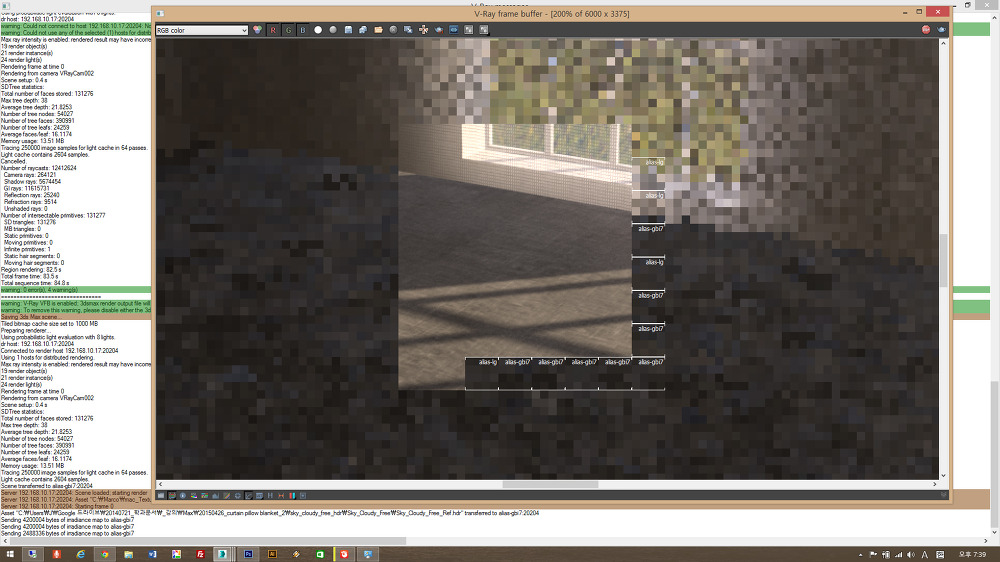
Task: Clear the frame buffer image
Action: click(x=393, y=30)
